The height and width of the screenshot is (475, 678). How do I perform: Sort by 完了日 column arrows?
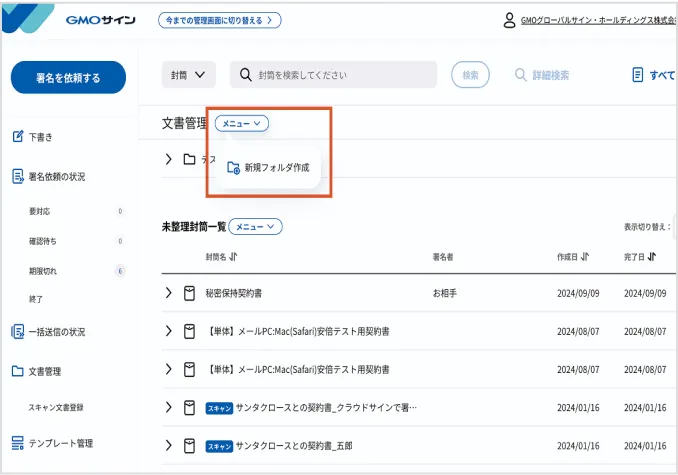tap(652, 257)
